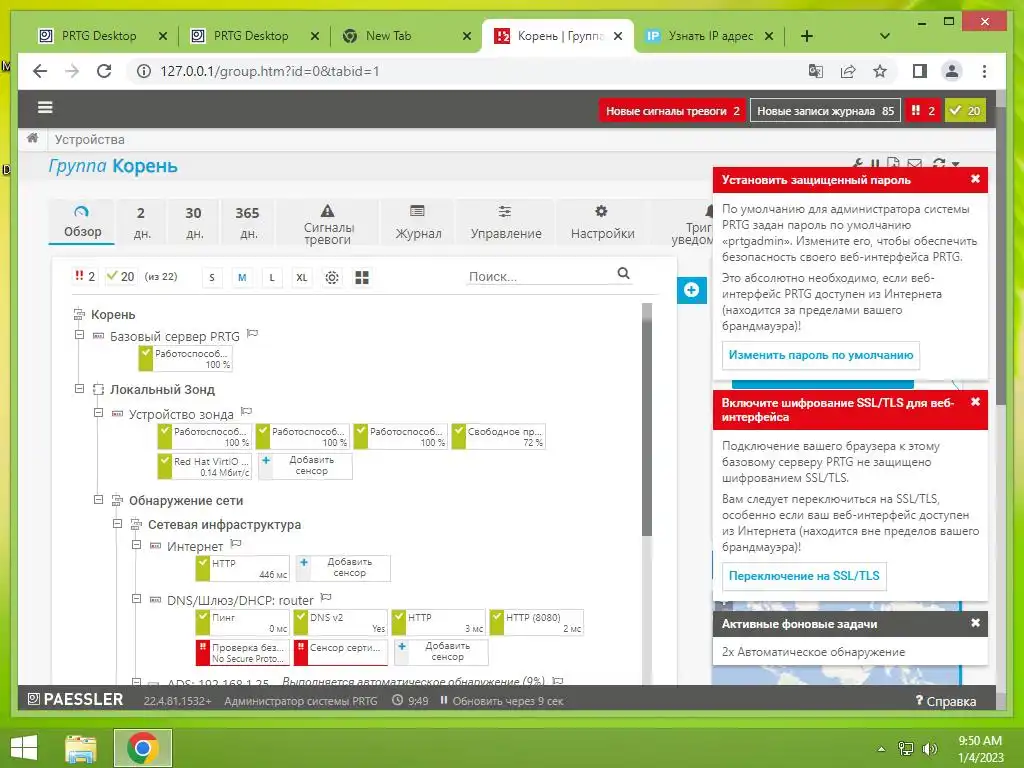The height and width of the screenshot is (768, 1024).
Task: Click the search magnifier icon
Action: pyautogui.click(x=624, y=274)
